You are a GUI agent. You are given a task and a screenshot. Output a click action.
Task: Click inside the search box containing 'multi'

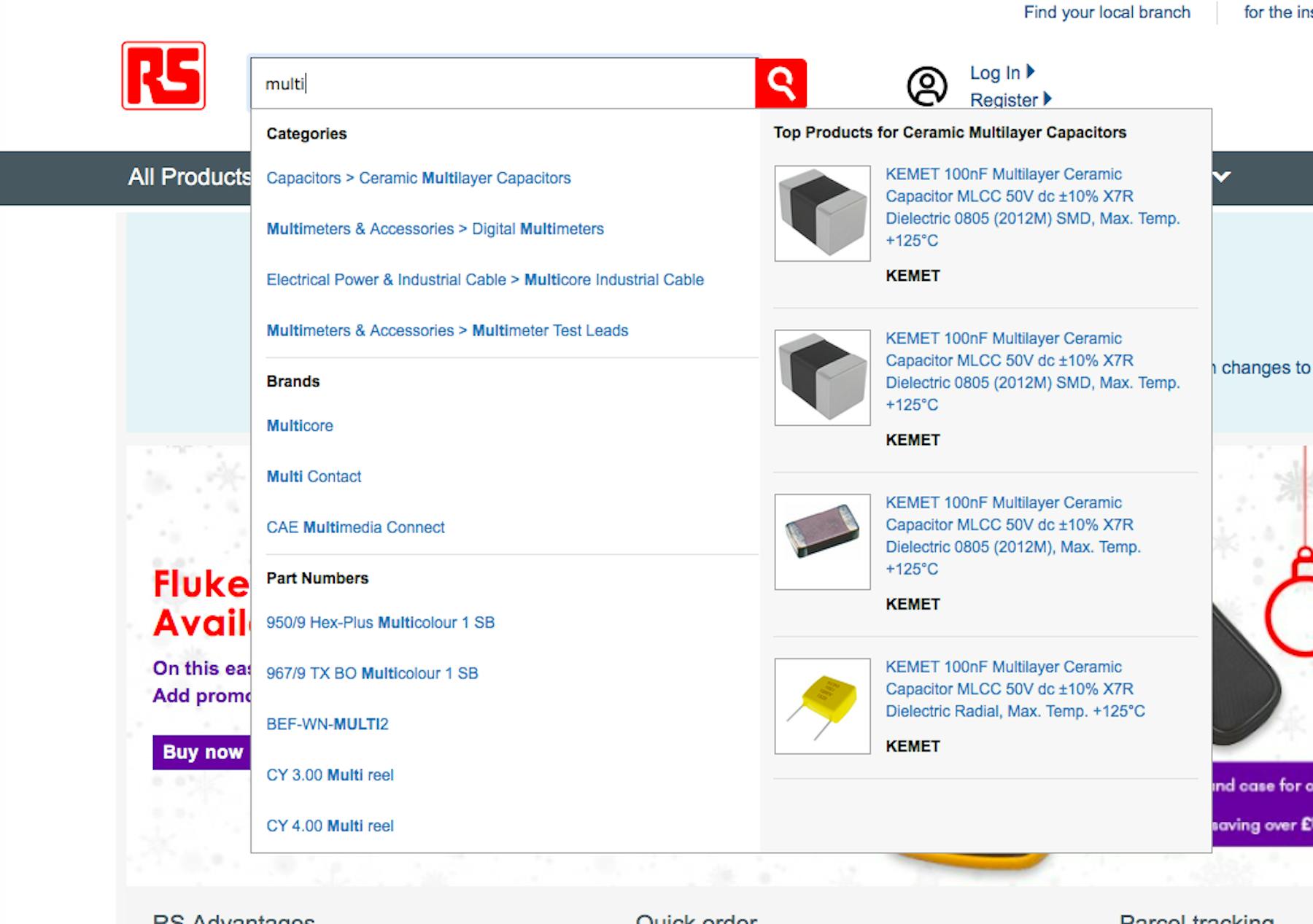coord(503,83)
